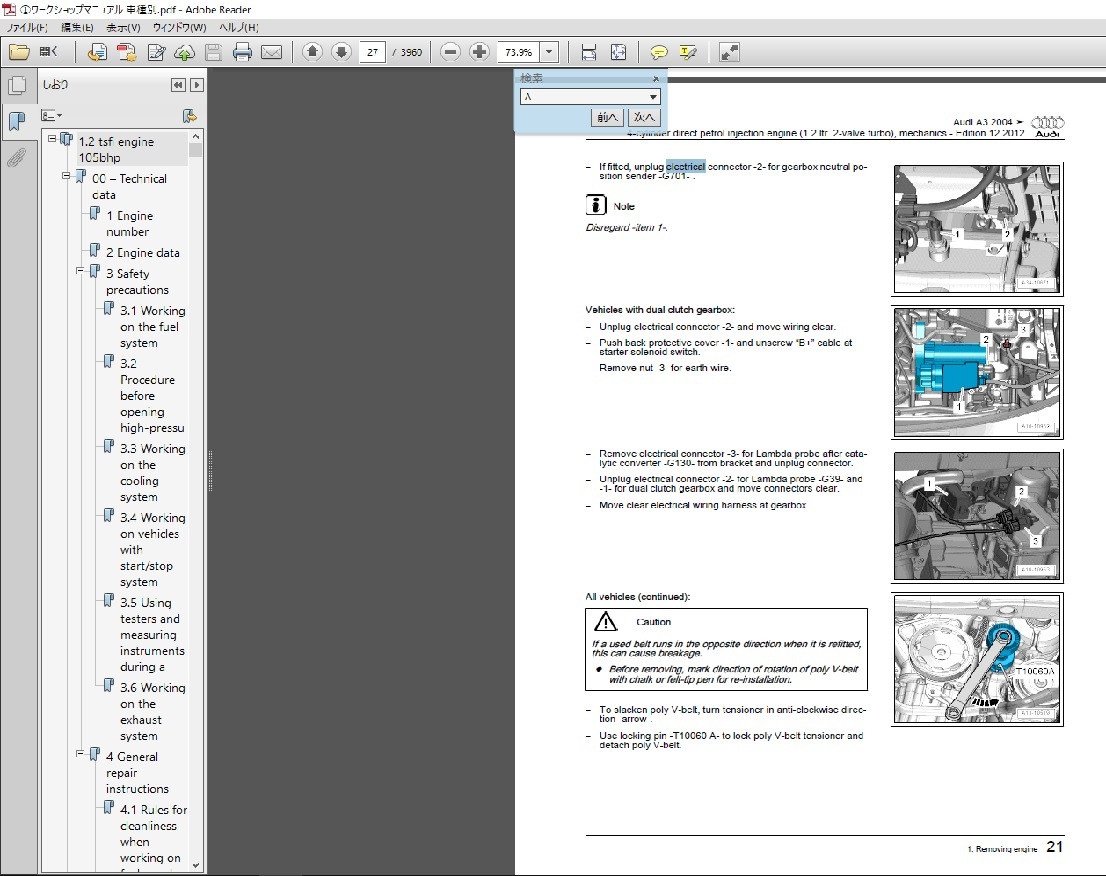Screen dimensions: 1106x876
Task: Select '00 – Technical data' bookmark text
Action: coord(129,187)
